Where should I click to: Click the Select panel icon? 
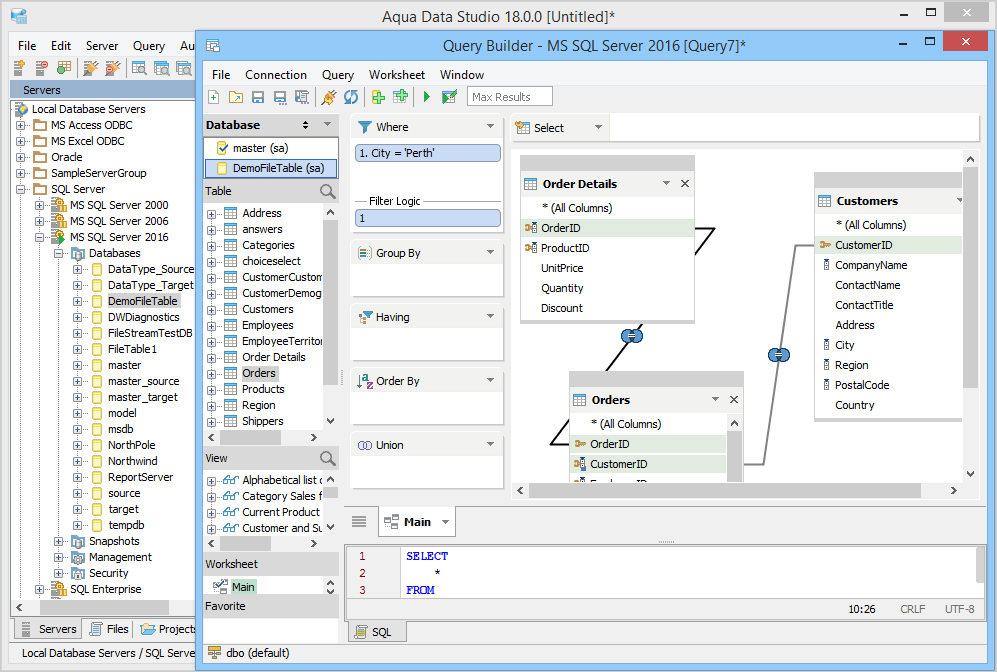click(x=523, y=128)
